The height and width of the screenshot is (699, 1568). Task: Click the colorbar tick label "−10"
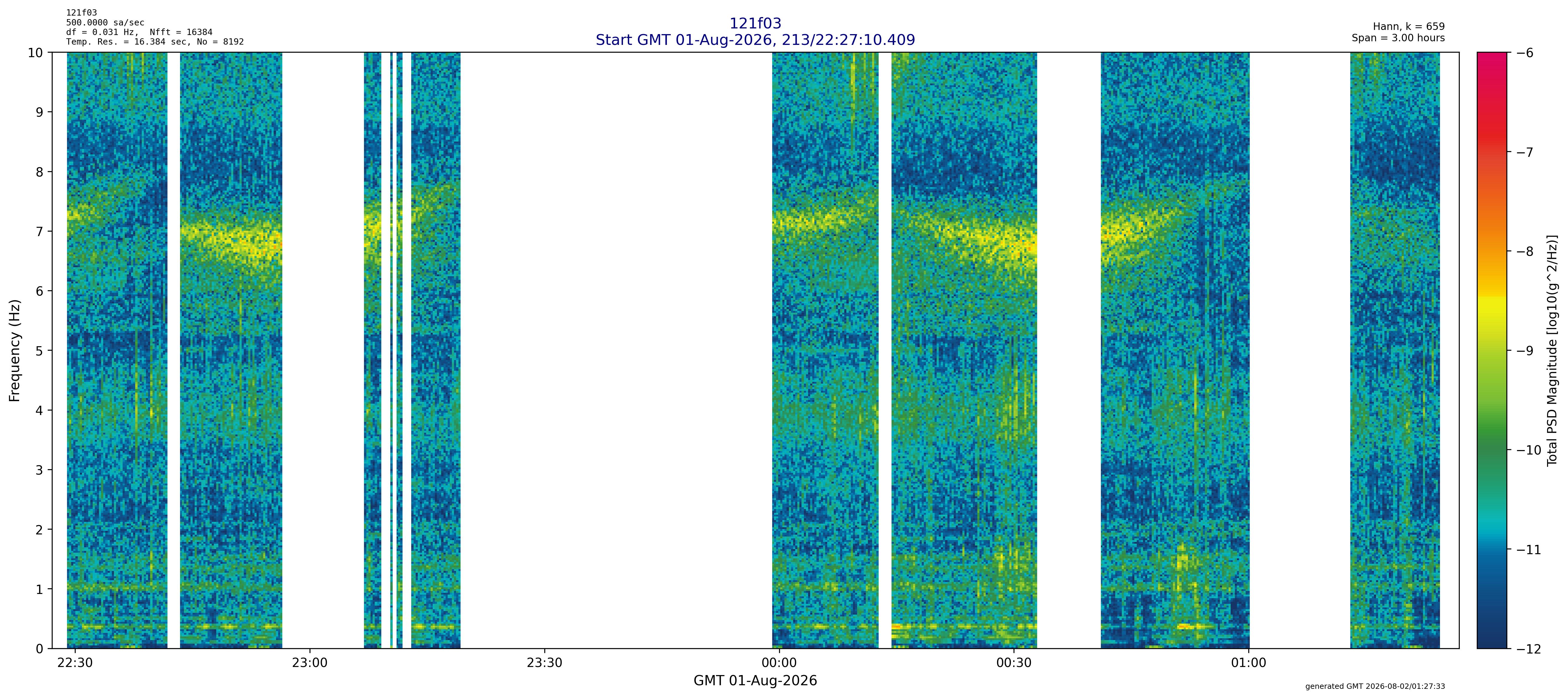1528,451
